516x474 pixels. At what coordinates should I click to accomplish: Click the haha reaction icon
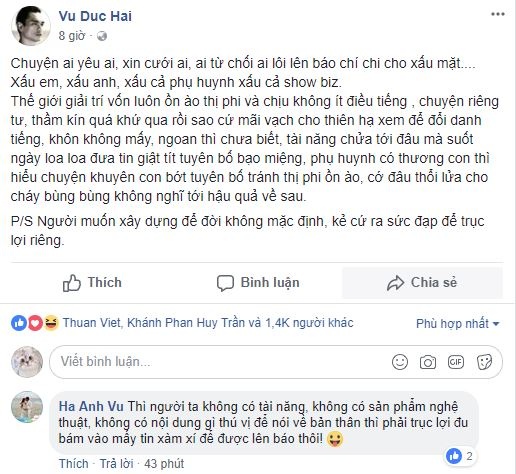pos(51,323)
